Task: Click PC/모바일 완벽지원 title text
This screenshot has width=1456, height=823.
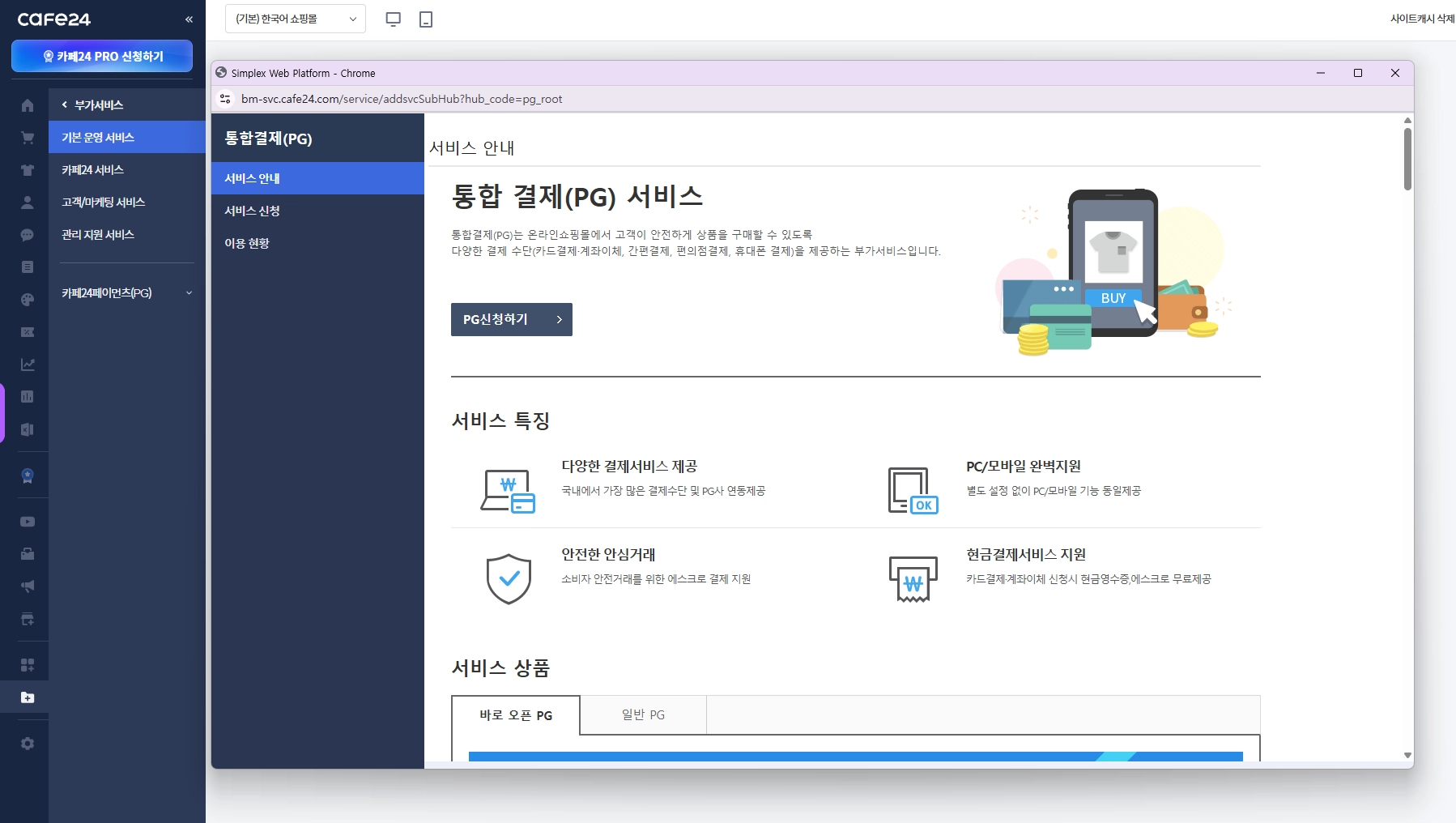Action: tap(1024, 467)
